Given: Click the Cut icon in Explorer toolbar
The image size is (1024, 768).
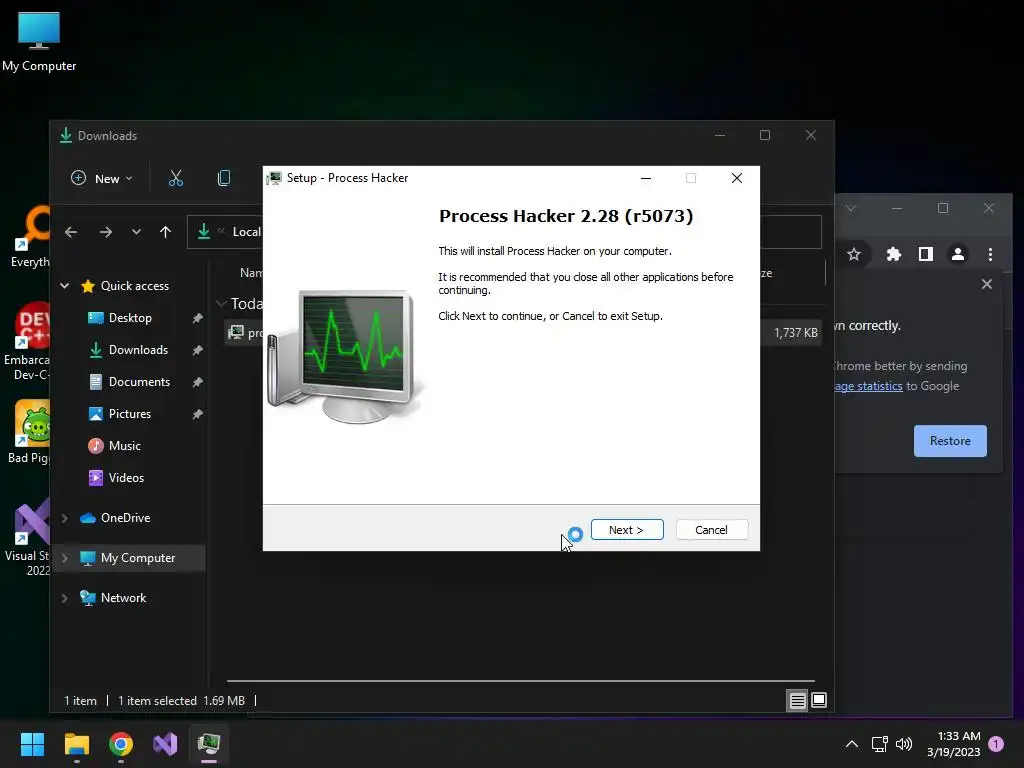Looking at the screenshot, I should pyautogui.click(x=176, y=178).
